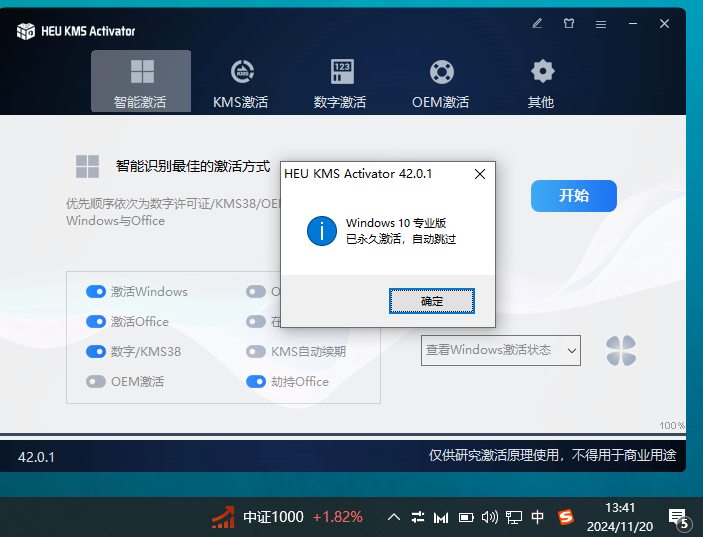The height and width of the screenshot is (537, 703).
Task: Toggle the switch partly hidden above KMS自动续期
Action: [256, 321]
